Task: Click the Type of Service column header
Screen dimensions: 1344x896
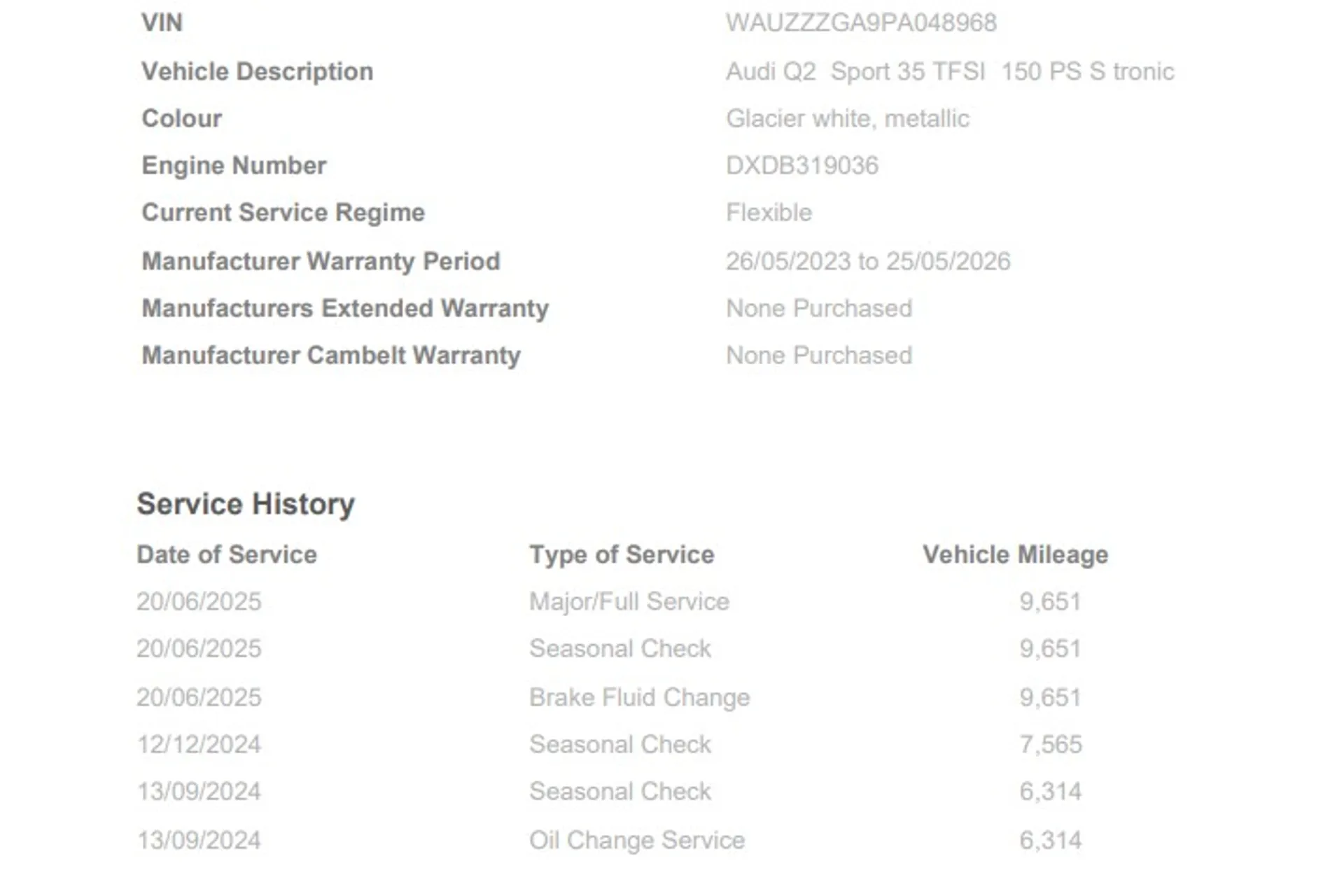Action: pos(622,555)
